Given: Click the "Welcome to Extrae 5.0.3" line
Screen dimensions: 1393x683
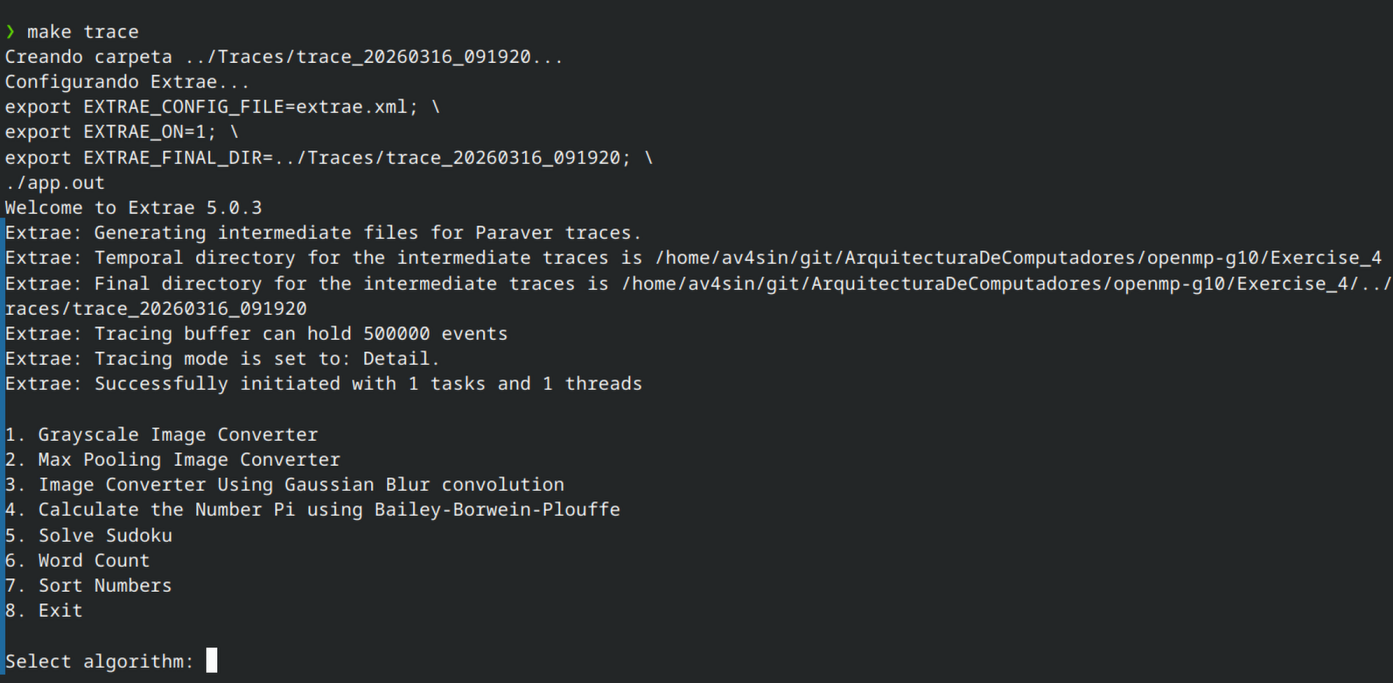Looking at the screenshot, I should tap(133, 208).
